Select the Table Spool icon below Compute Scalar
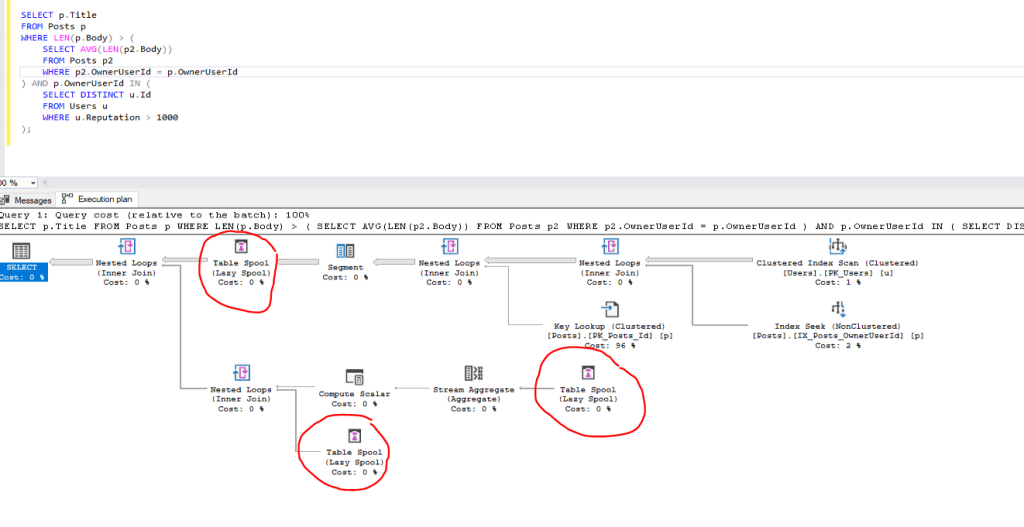 tap(353, 436)
